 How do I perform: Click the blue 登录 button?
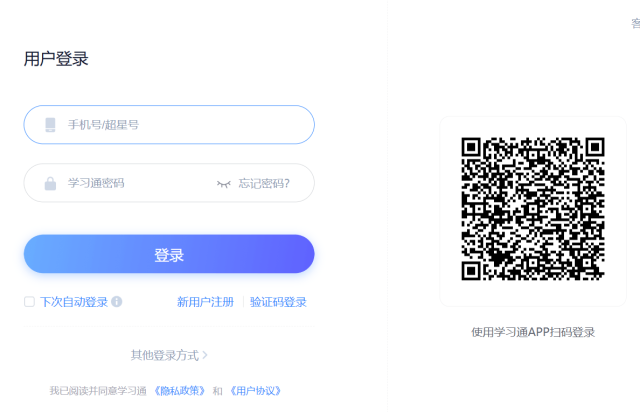(x=169, y=254)
